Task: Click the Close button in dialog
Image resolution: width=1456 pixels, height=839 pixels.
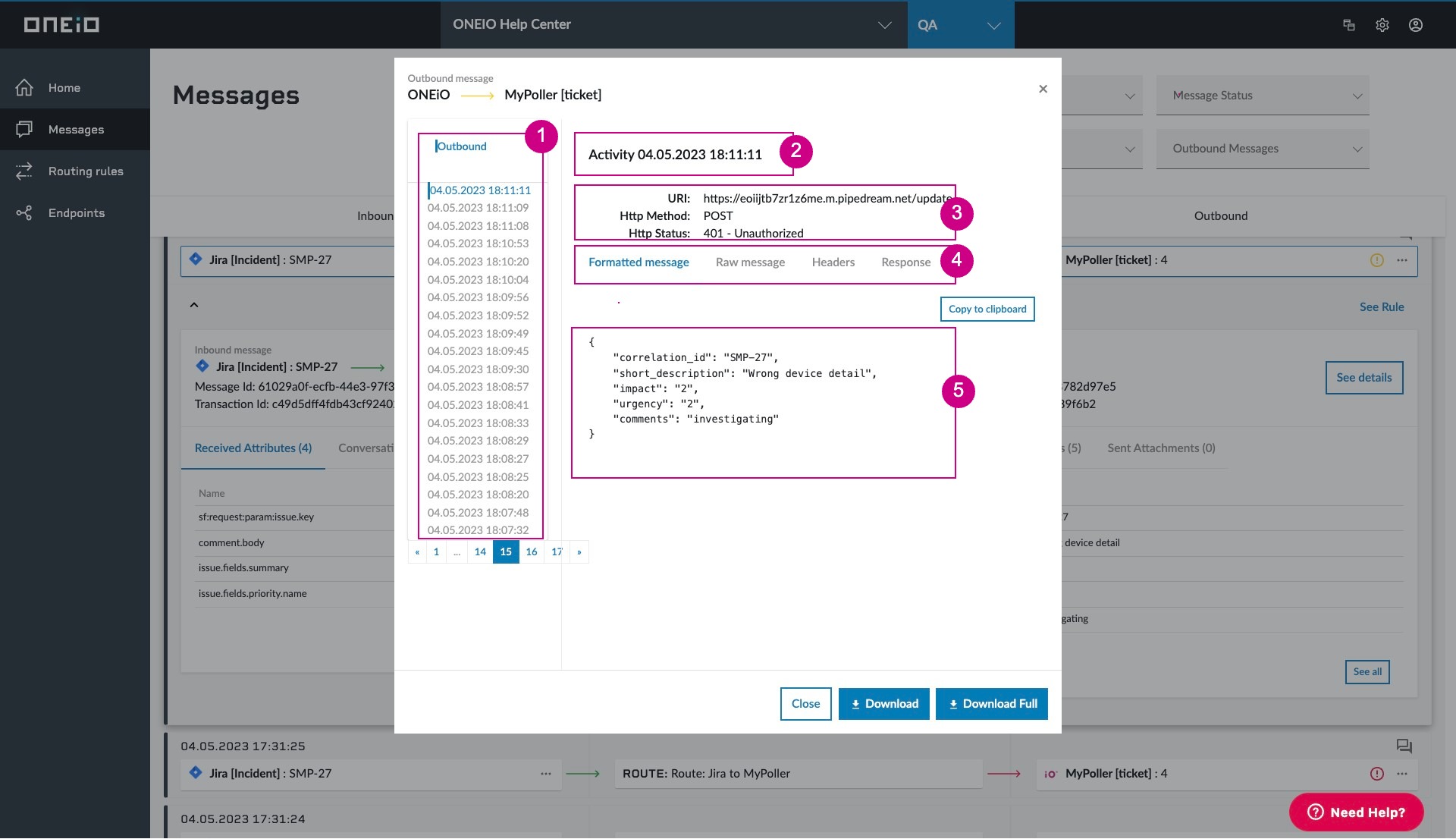Action: [x=805, y=704]
